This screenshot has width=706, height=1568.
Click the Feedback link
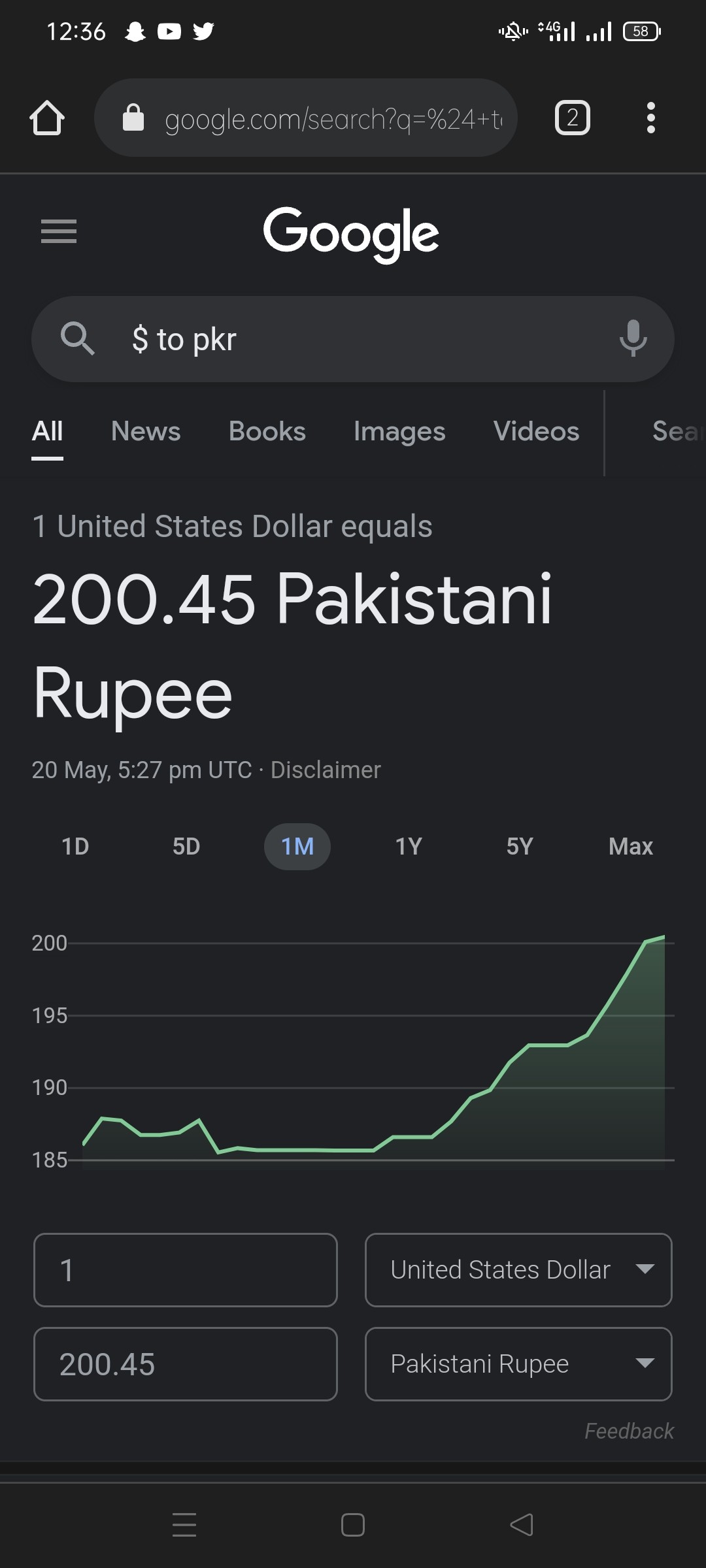tap(629, 1431)
